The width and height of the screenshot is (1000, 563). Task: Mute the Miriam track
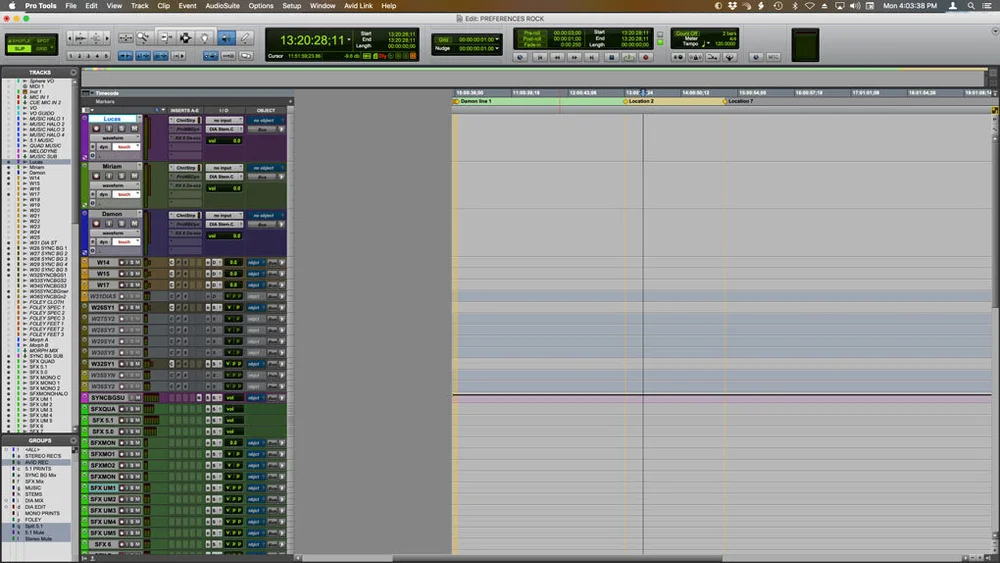tap(135, 176)
